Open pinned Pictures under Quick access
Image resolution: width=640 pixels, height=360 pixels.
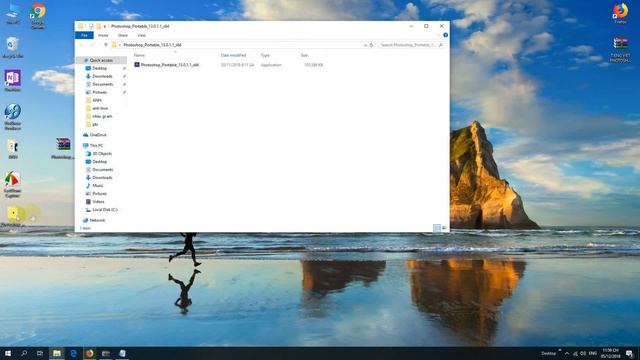100,92
